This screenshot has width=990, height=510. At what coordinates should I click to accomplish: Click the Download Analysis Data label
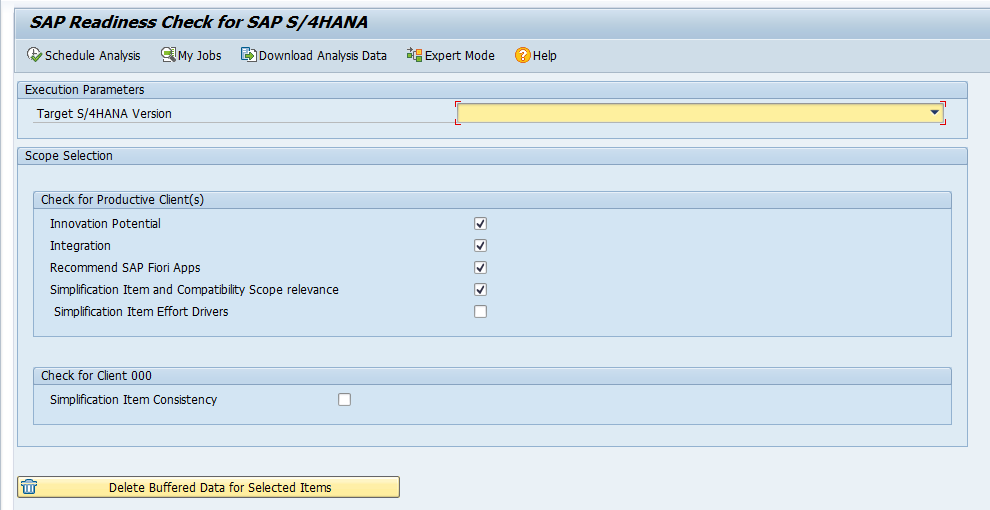point(323,56)
